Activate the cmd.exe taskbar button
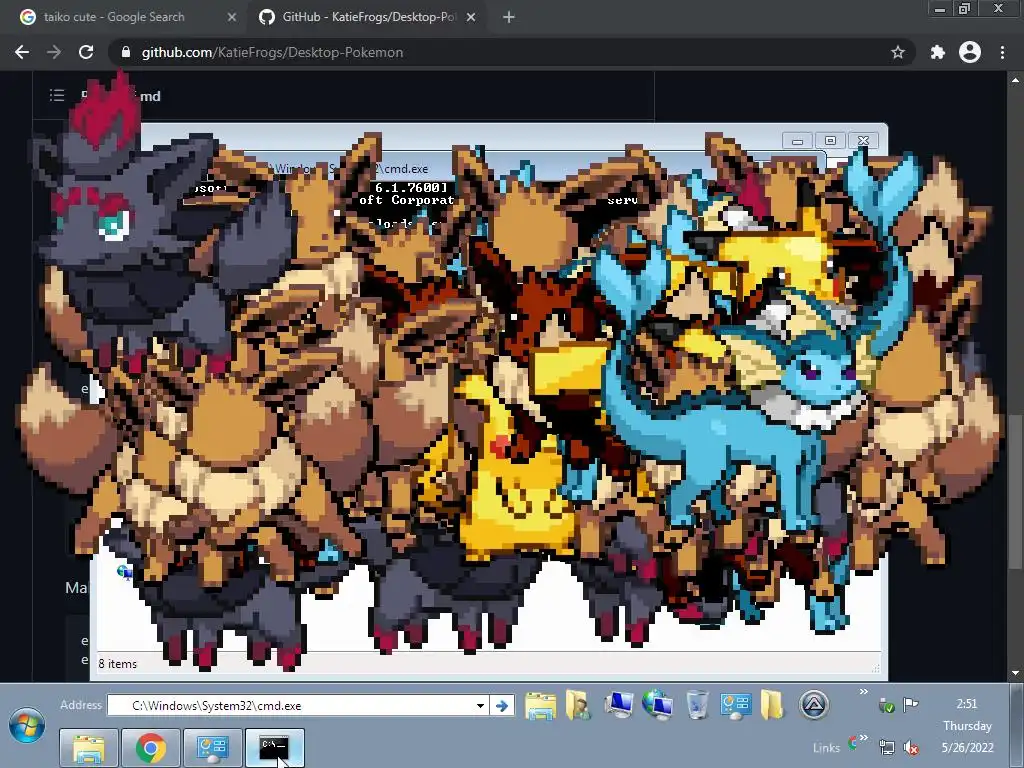The image size is (1024, 768). coord(274,748)
